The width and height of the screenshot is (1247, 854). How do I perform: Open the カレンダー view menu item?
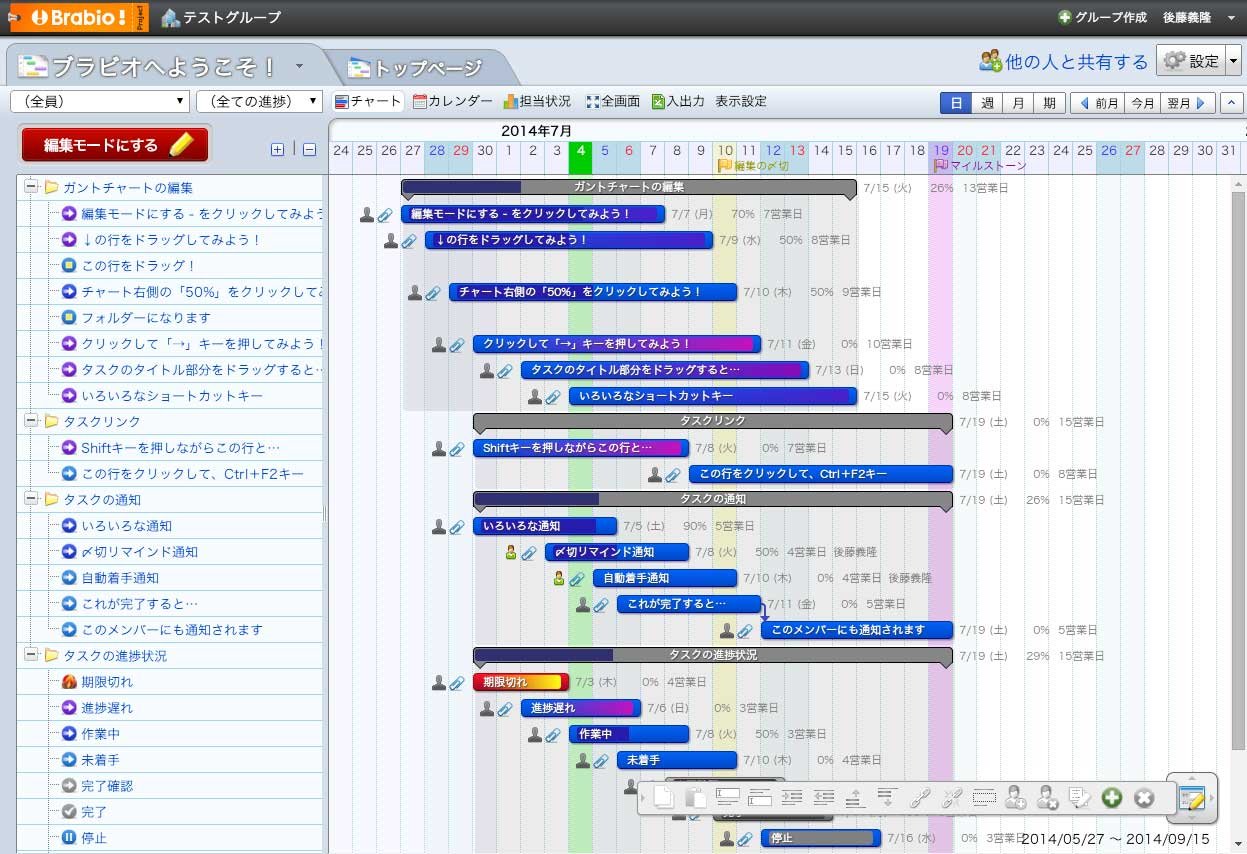(453, 101)
